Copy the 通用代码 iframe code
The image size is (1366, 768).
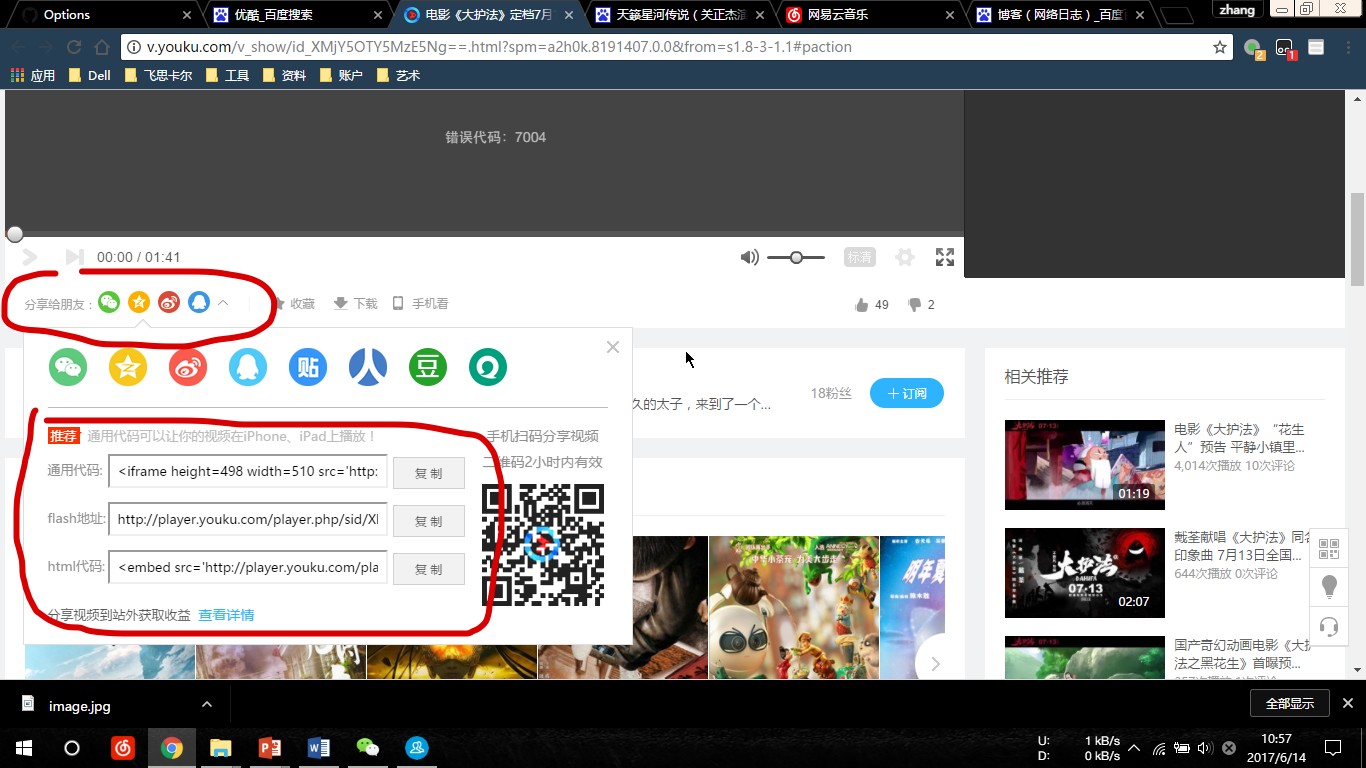tap(429, 473)
